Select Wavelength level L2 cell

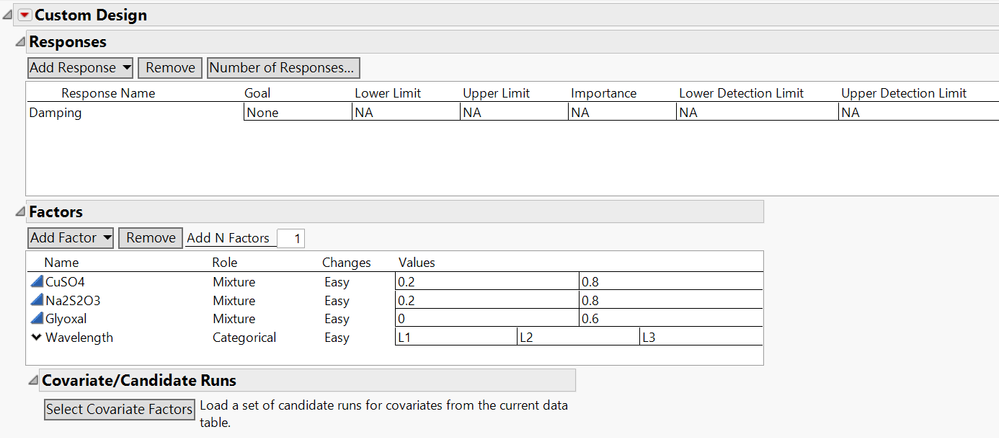pos(577,337)
